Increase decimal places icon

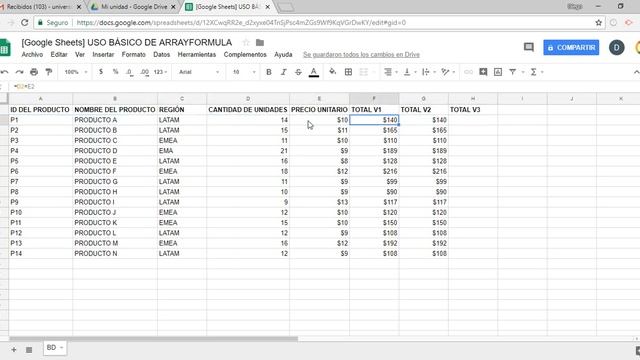point(144,72)
